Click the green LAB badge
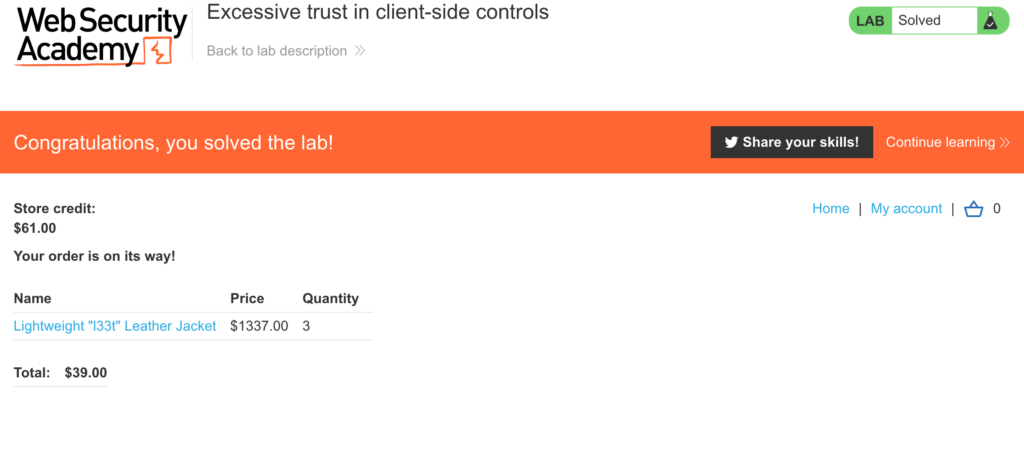 pyautogui.click(x=870, y=21)
